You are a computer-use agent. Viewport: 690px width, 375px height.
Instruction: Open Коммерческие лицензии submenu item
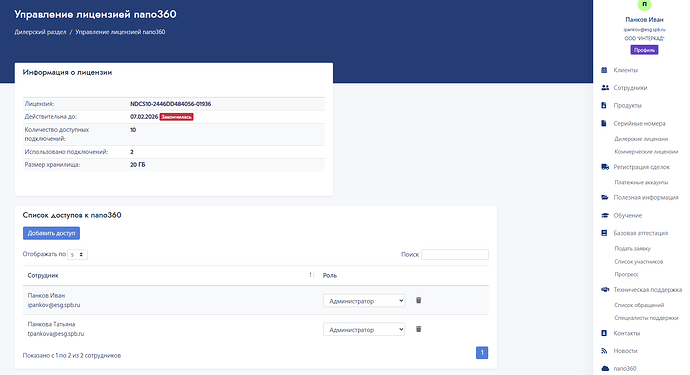[646, 151]
